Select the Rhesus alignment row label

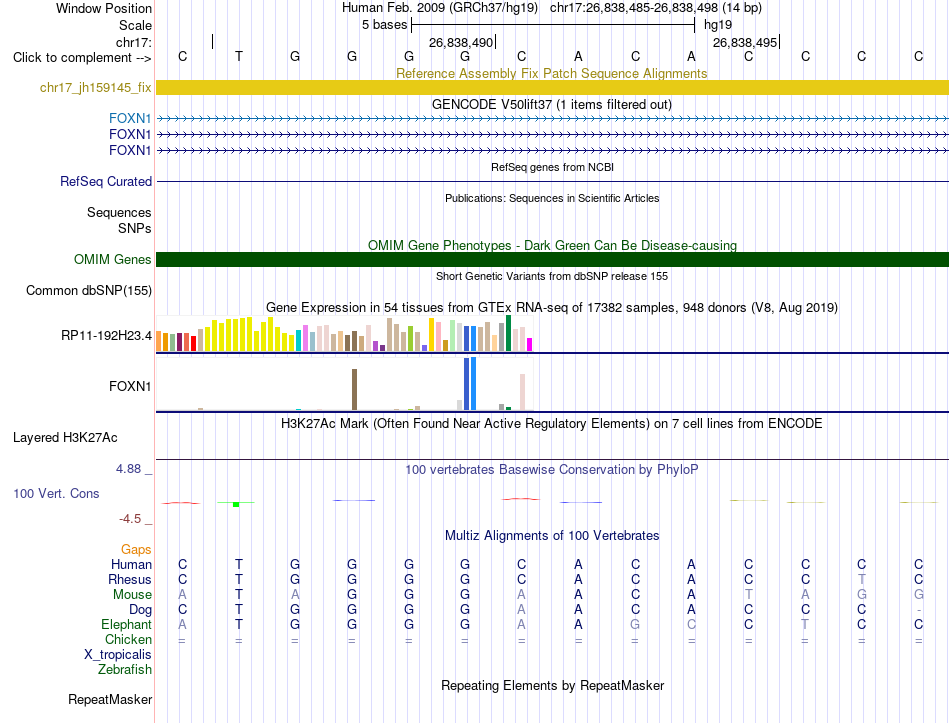point(130,580)
